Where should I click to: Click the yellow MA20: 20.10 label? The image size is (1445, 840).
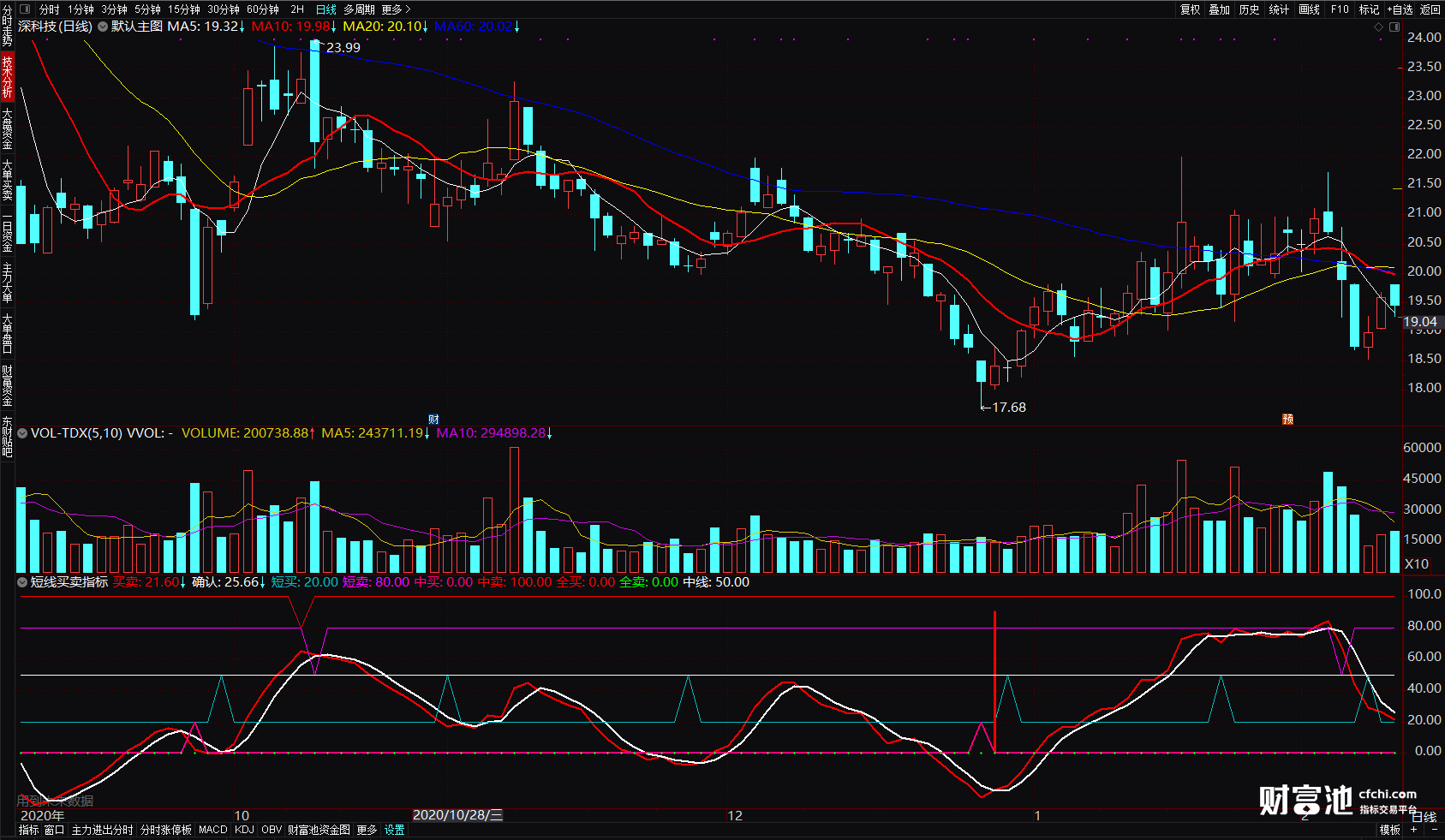(385, 27)
